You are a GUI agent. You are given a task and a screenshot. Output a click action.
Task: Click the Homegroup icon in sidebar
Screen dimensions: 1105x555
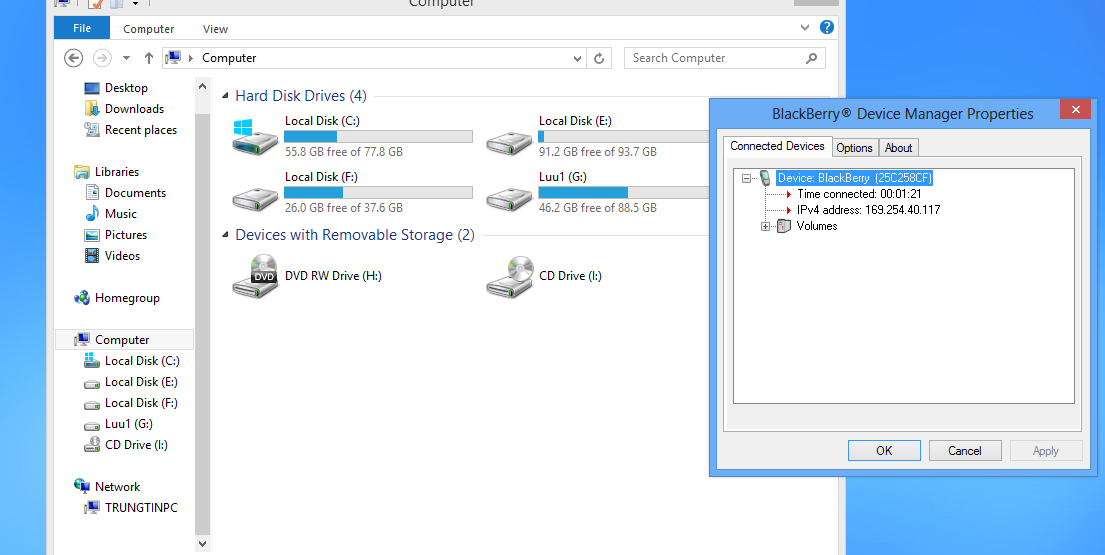[x=82, y=298]
